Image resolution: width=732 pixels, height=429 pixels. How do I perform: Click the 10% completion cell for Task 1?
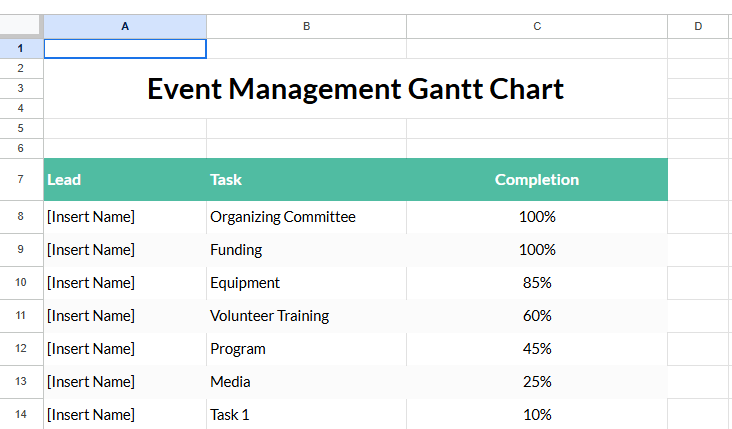(x=536, y=415)
